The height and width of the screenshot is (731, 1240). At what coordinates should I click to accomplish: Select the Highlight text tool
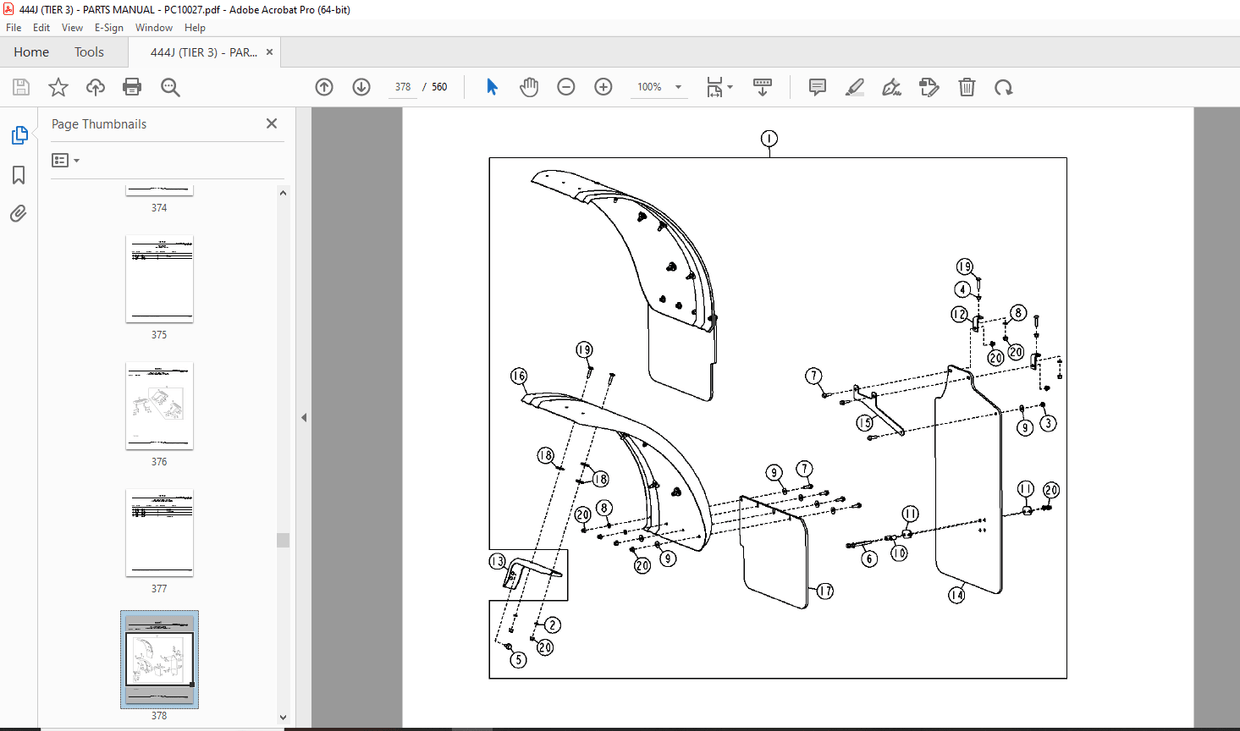[x=854, y=87]
